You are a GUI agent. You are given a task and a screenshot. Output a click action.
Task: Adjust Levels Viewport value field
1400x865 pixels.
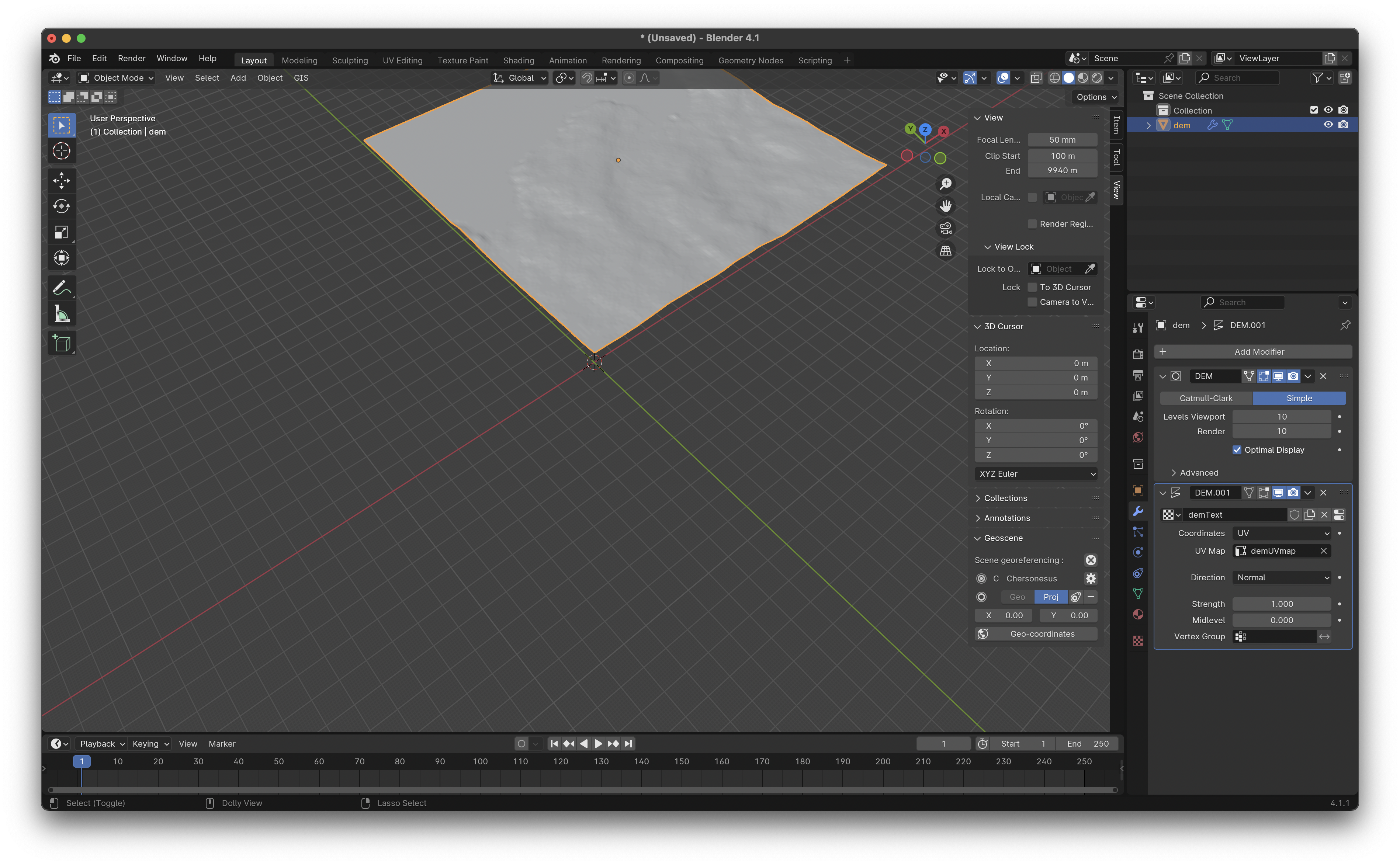pos(1282,417)
